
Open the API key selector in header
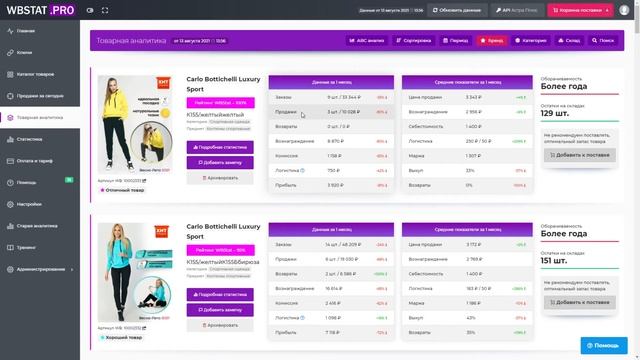pos(517,10)
